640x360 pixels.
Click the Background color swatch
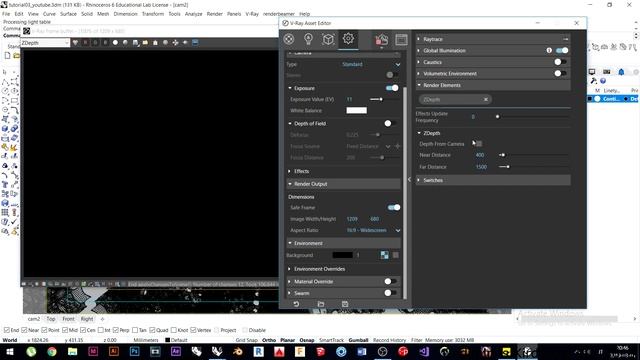coord(342,255)
